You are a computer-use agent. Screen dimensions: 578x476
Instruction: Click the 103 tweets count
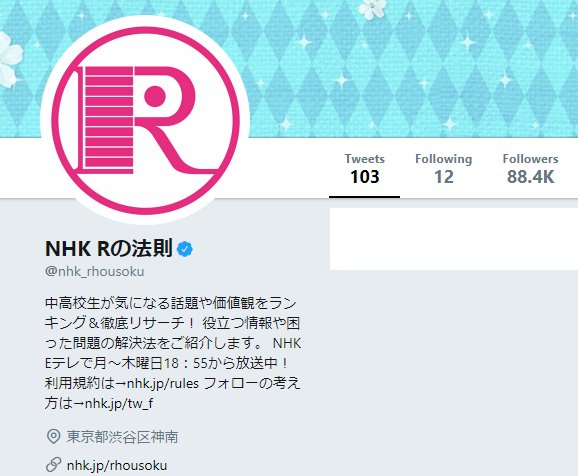tap(365, 177)
